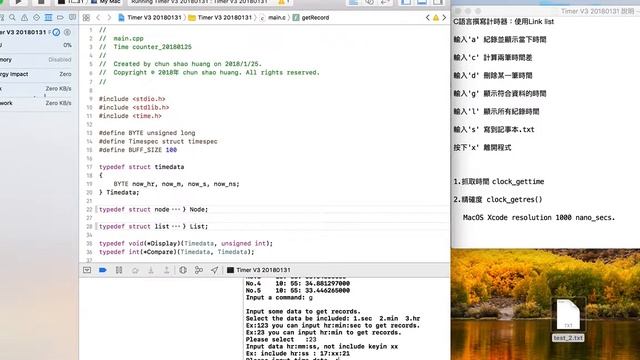The image size is (640, 360).
Task: Click line number 19 in the gutter
Action: pos(89,184)
